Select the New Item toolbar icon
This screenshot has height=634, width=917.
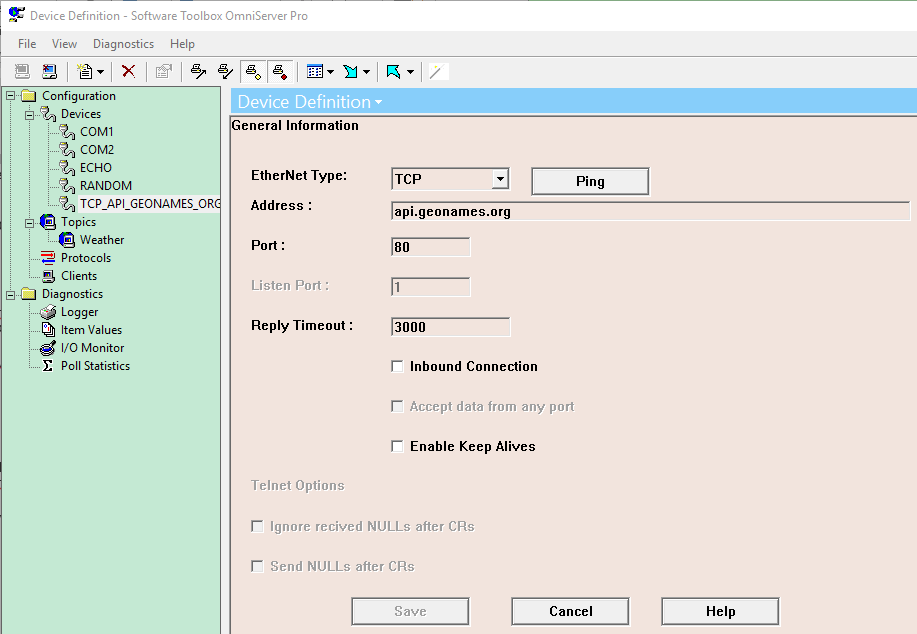(x=84, y=71)
